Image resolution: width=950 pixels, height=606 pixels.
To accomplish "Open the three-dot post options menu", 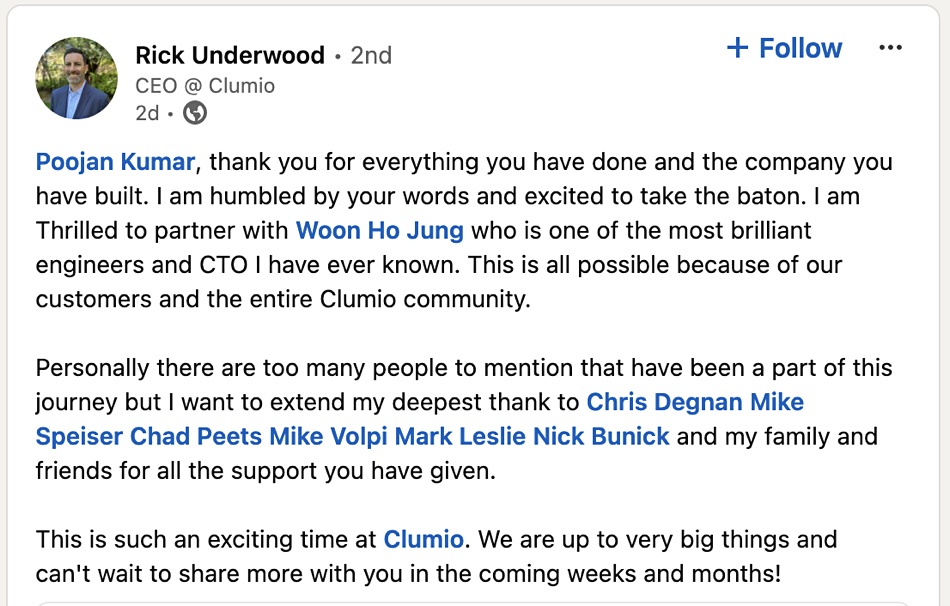I will pos(890,48).
